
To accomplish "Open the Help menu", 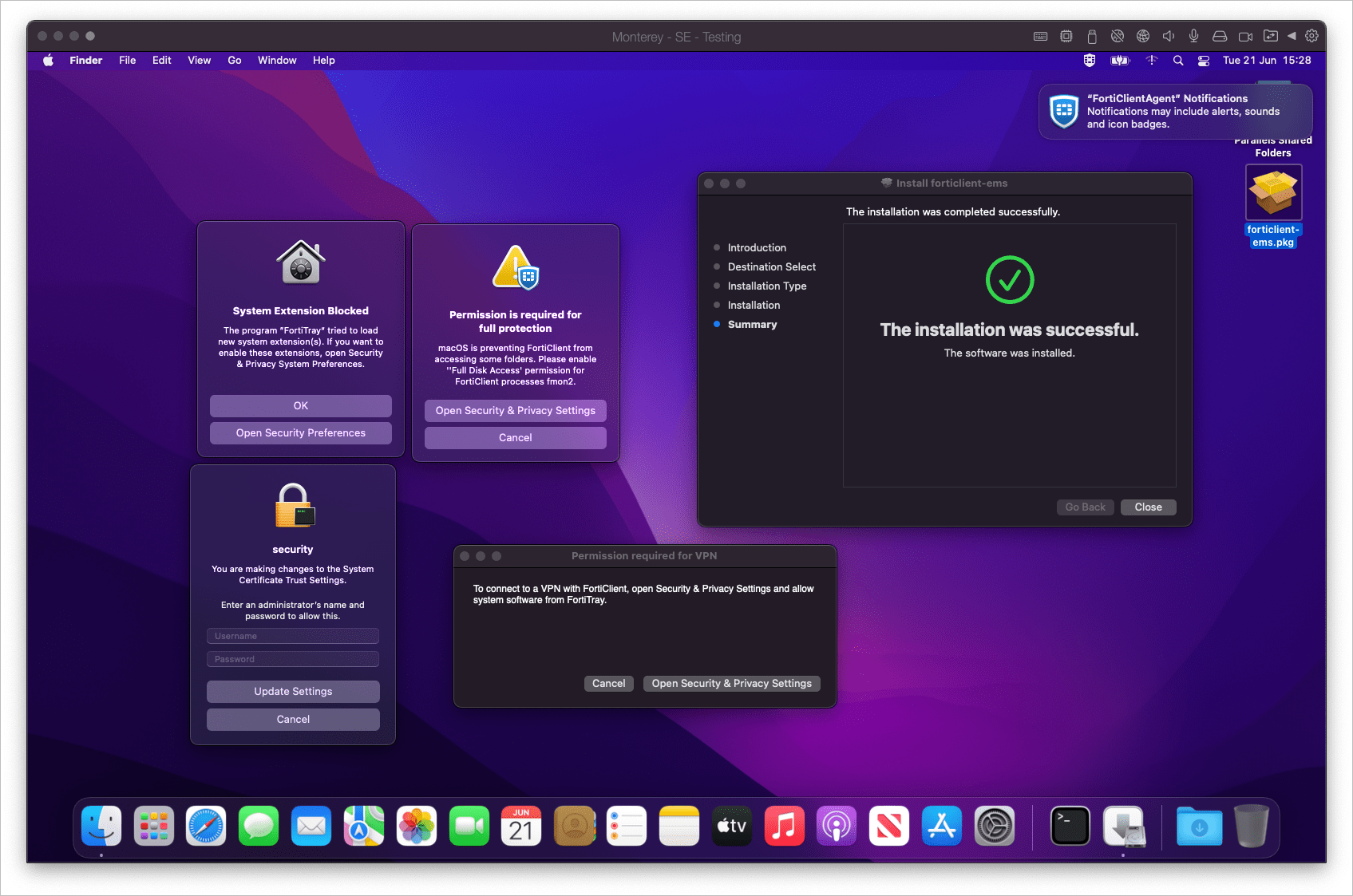I will click(324, 61).
